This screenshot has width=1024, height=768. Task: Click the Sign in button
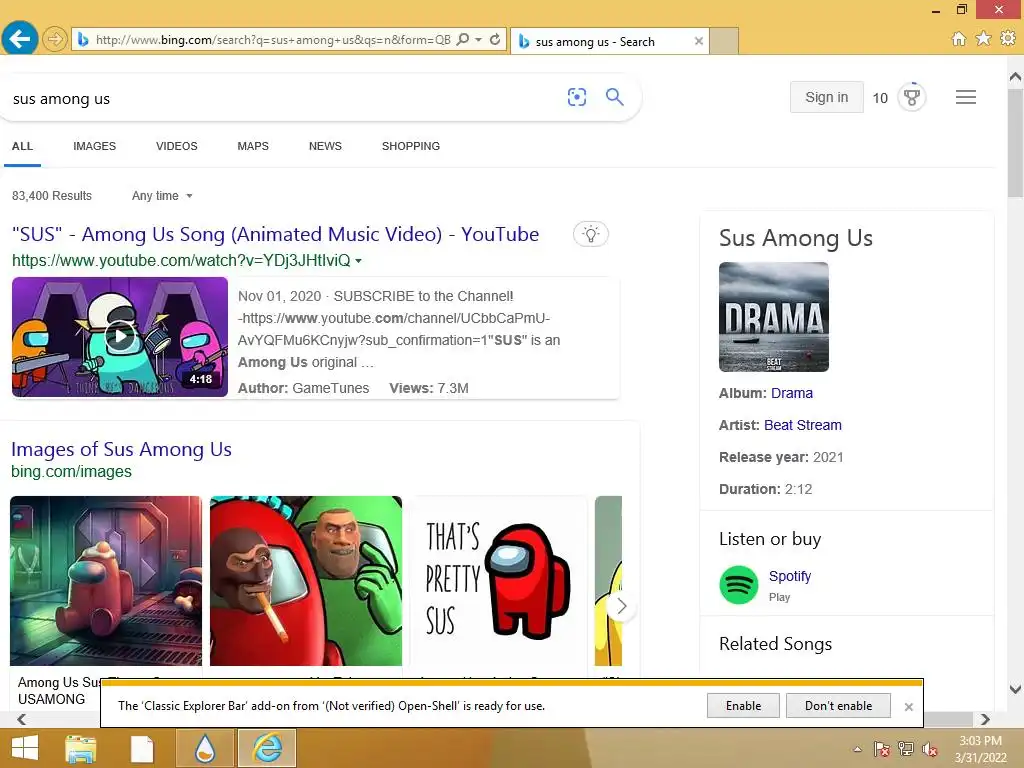tap(826, 97)
